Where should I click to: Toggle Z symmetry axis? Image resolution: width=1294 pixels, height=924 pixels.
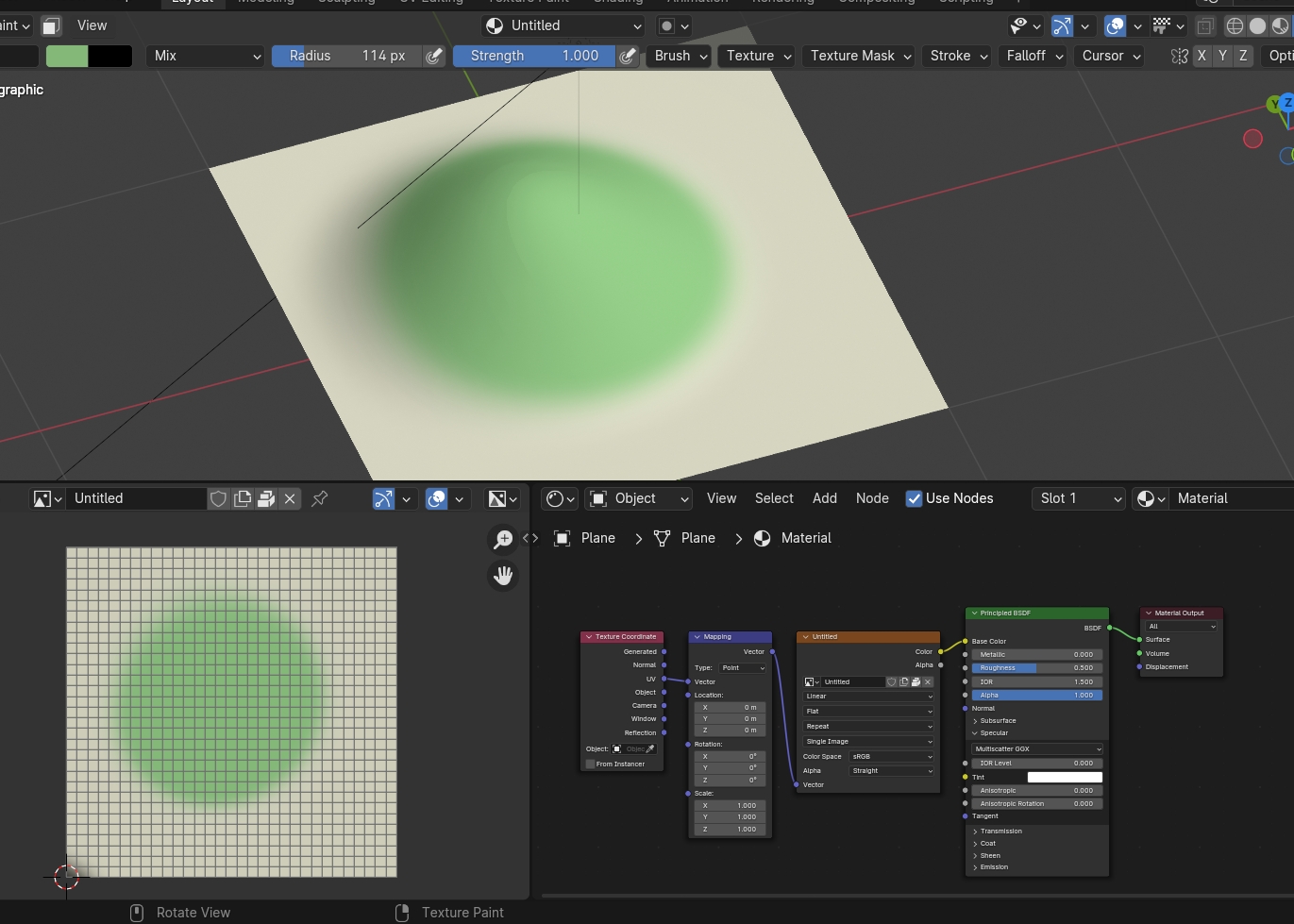1243,56
